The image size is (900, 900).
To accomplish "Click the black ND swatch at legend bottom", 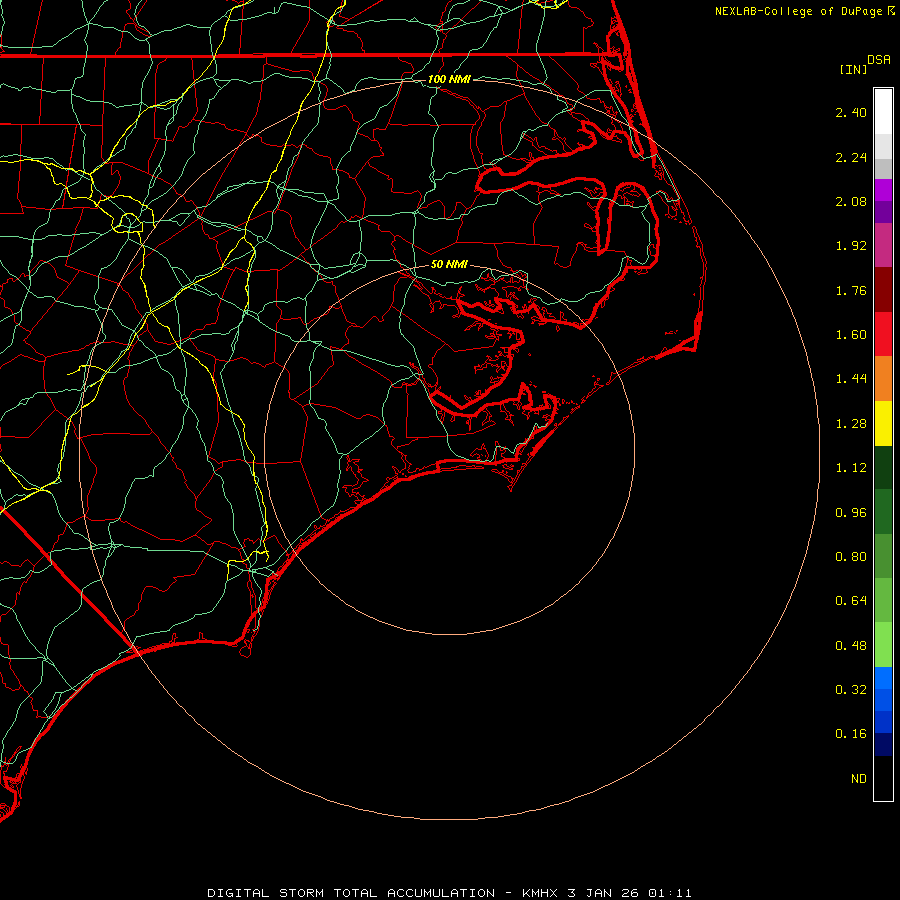I will pyautogui.click(x=883, y=778).
